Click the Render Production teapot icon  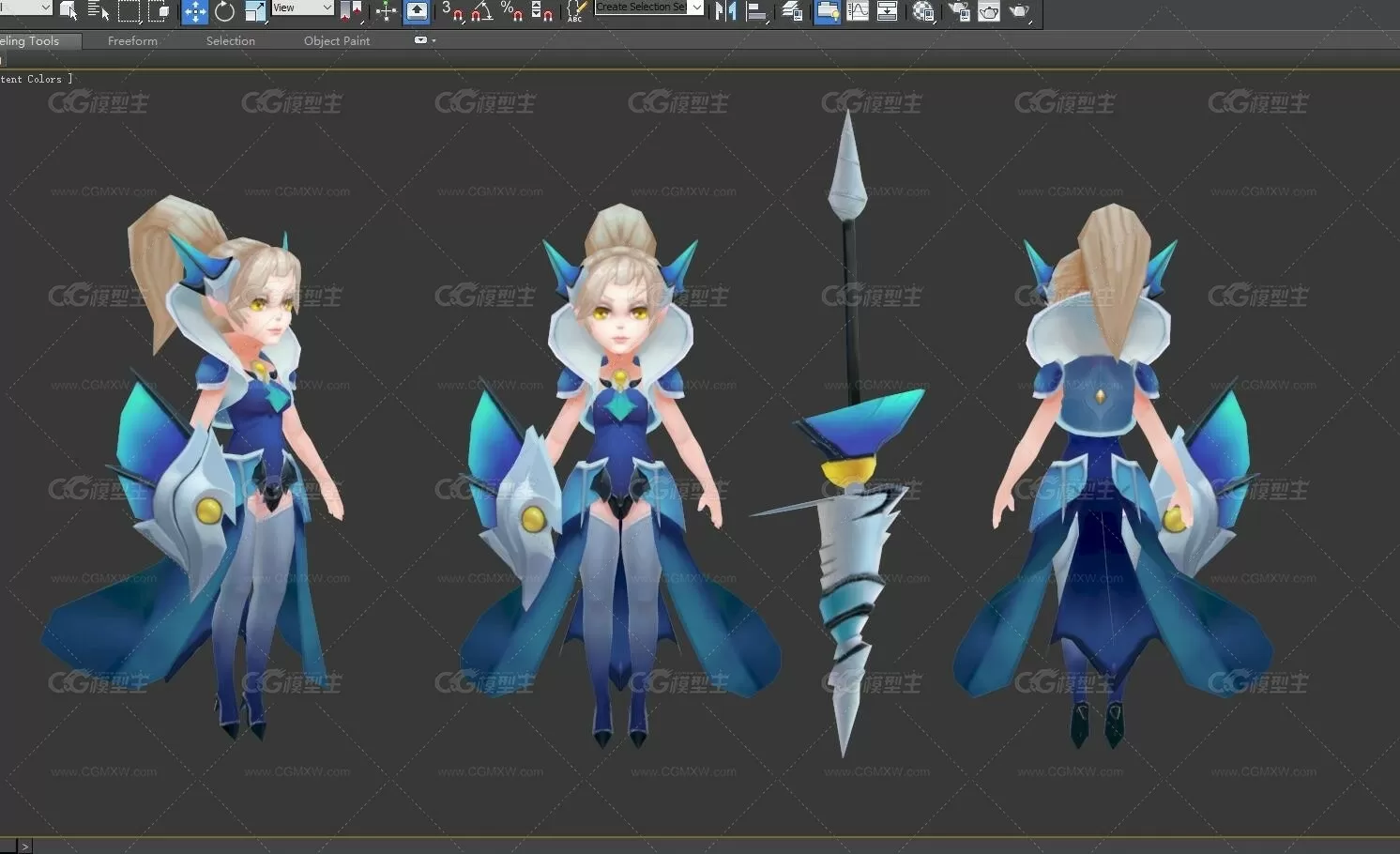tap(1019, 11)
